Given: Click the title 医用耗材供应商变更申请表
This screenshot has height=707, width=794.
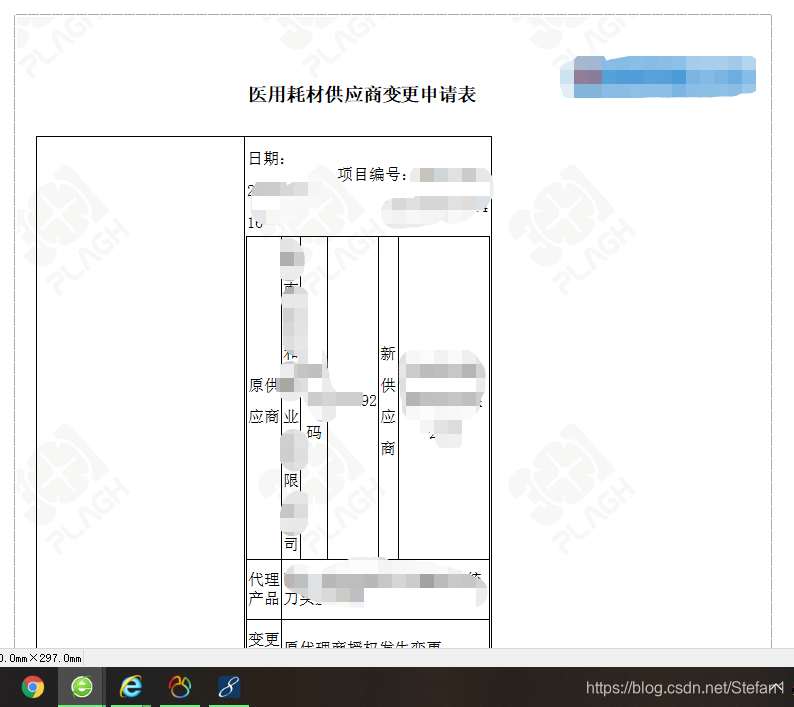Looking at the screenshot, I should click(x=362, y=94).
